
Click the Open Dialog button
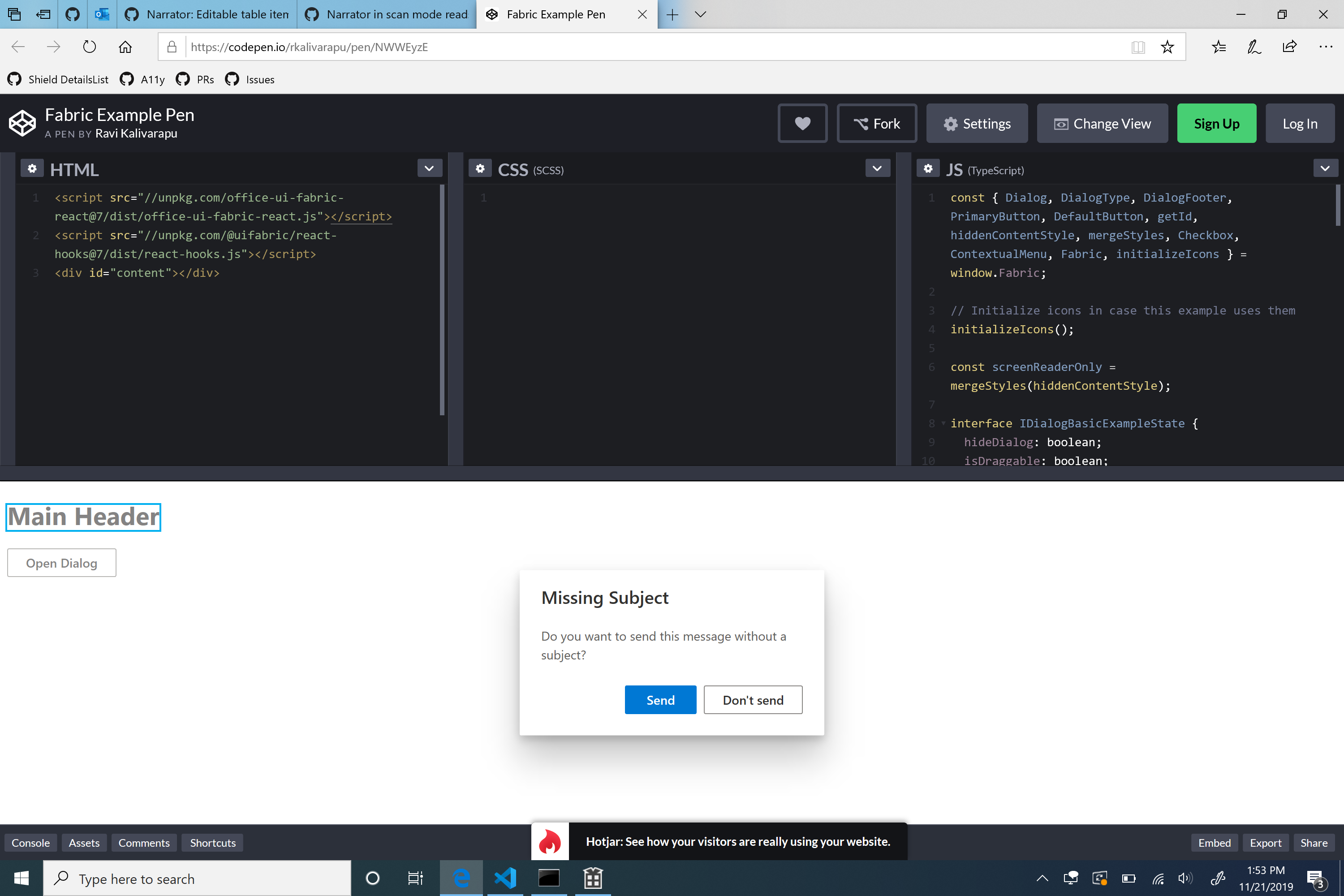pos(62,563)
